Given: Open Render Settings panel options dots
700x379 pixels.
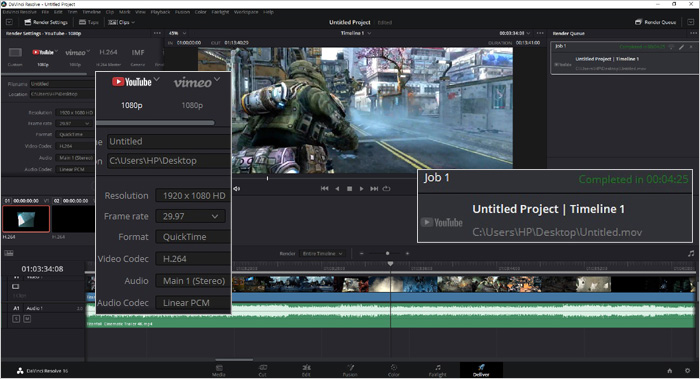Looking at the screenshot, I should pos(157,33).
